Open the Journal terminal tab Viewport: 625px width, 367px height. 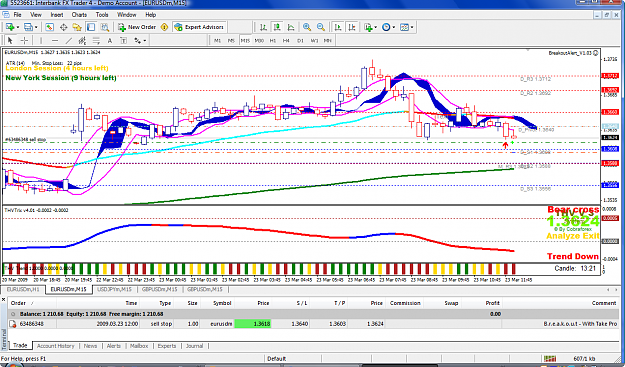pos(195,346)
